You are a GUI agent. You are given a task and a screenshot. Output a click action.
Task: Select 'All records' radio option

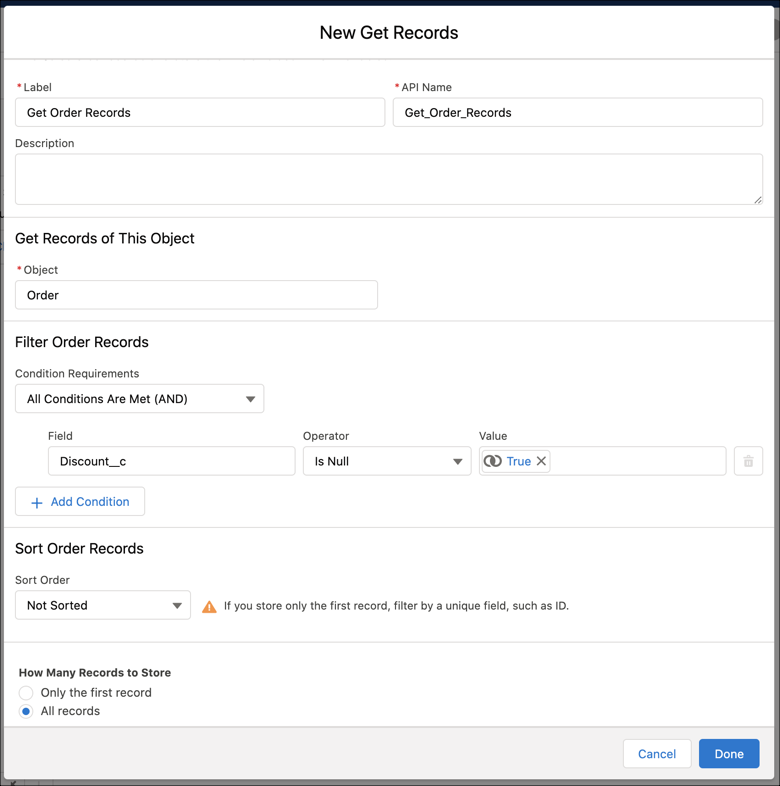pos(26,711)
